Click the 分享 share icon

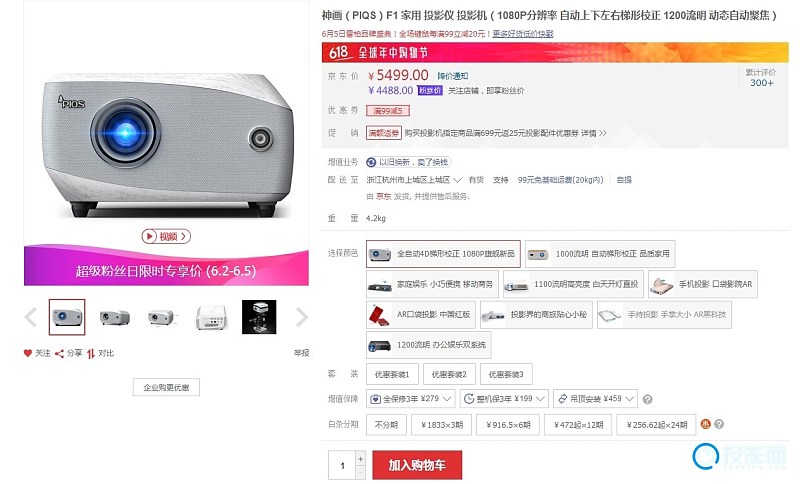(60, 353)
